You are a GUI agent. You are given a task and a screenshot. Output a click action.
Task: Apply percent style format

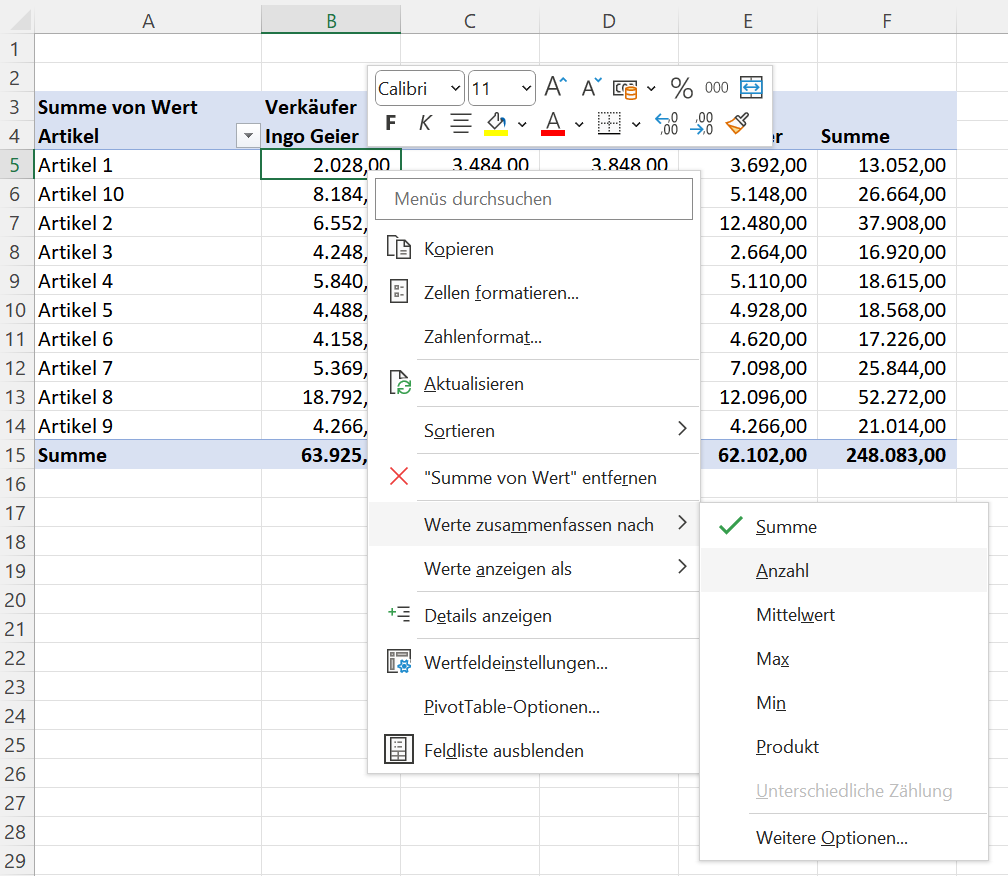tap(682, 88)
